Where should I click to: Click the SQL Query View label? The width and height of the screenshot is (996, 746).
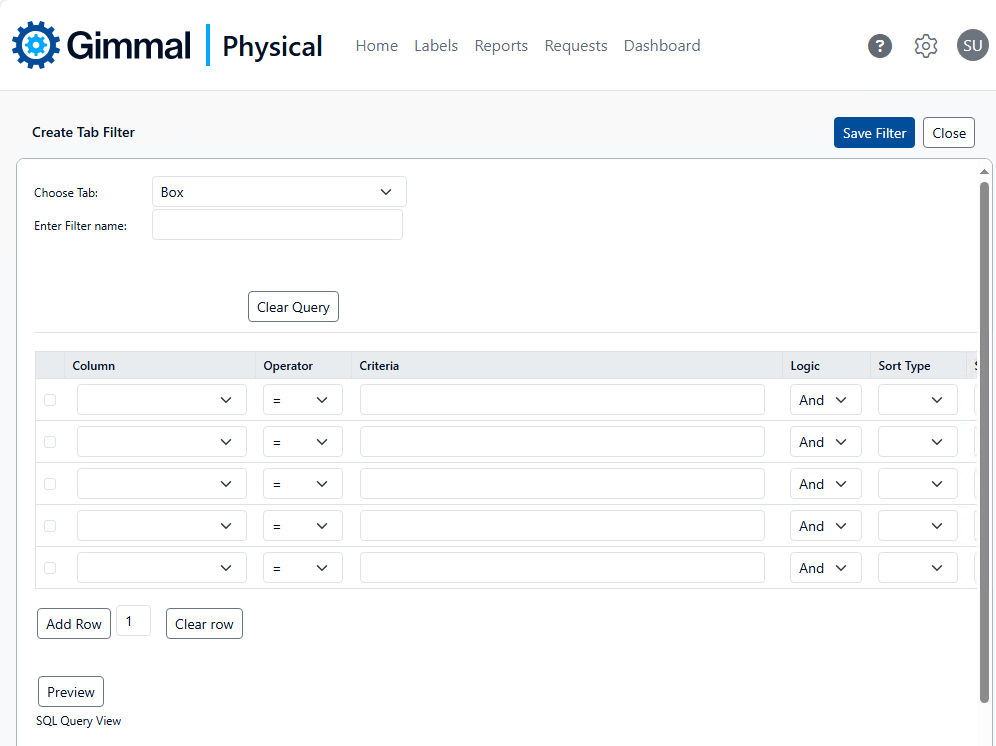[x=78, y=721]
